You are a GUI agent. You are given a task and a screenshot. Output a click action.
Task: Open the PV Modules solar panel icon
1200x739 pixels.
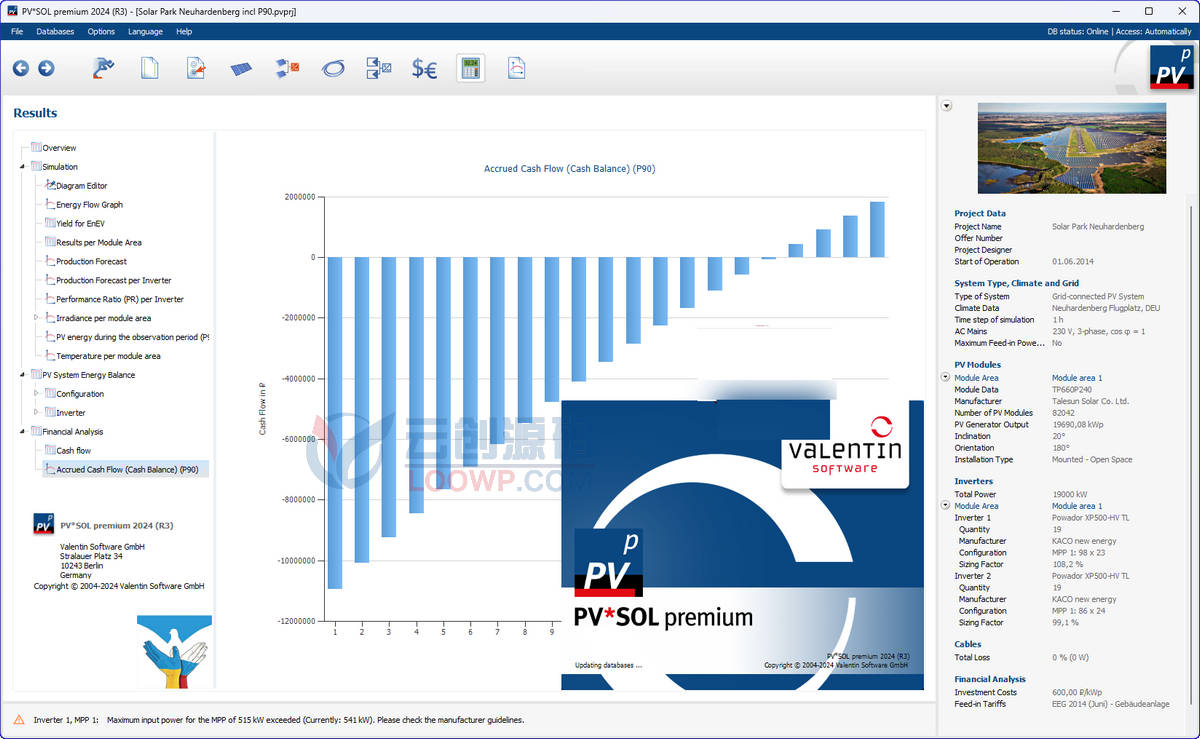[x=241, y=68]
